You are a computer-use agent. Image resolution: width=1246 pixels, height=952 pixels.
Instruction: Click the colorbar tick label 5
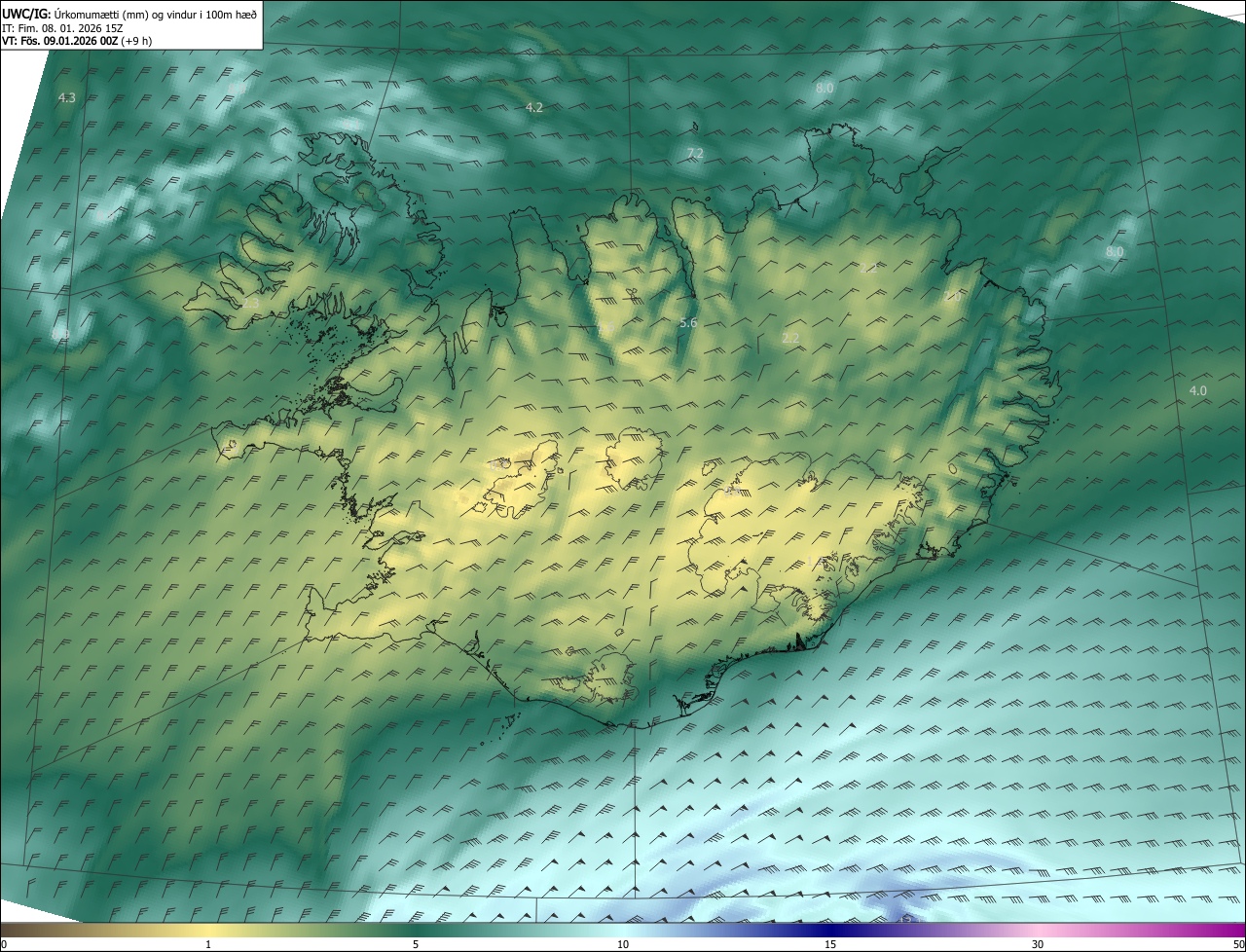click(416, 945)
